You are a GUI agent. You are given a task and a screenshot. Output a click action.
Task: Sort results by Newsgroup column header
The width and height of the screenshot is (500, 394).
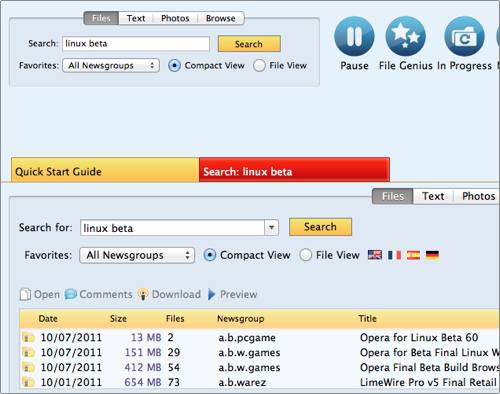click(x=241, y=318)
